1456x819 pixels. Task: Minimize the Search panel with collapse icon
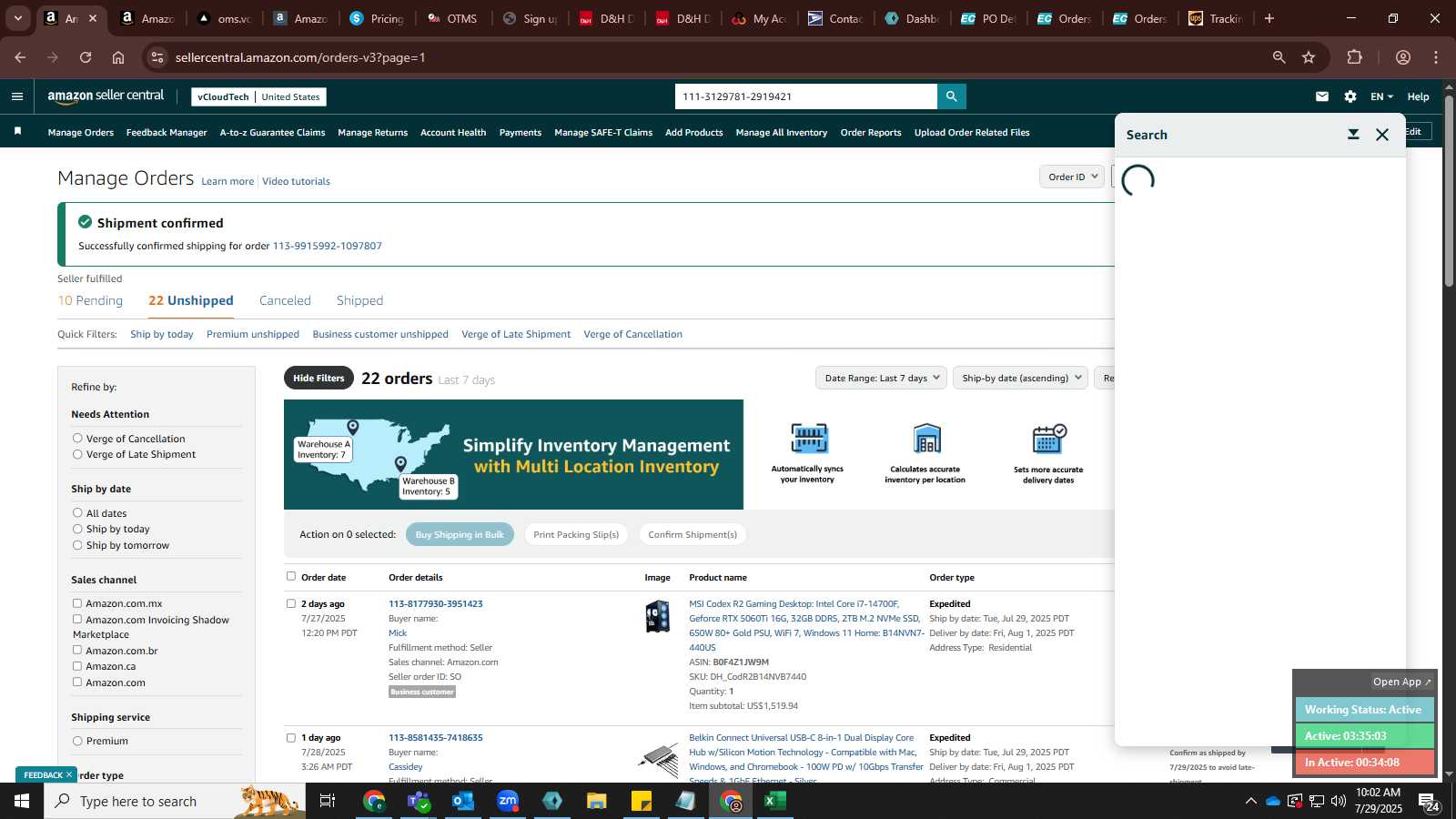click(1353, 135)
